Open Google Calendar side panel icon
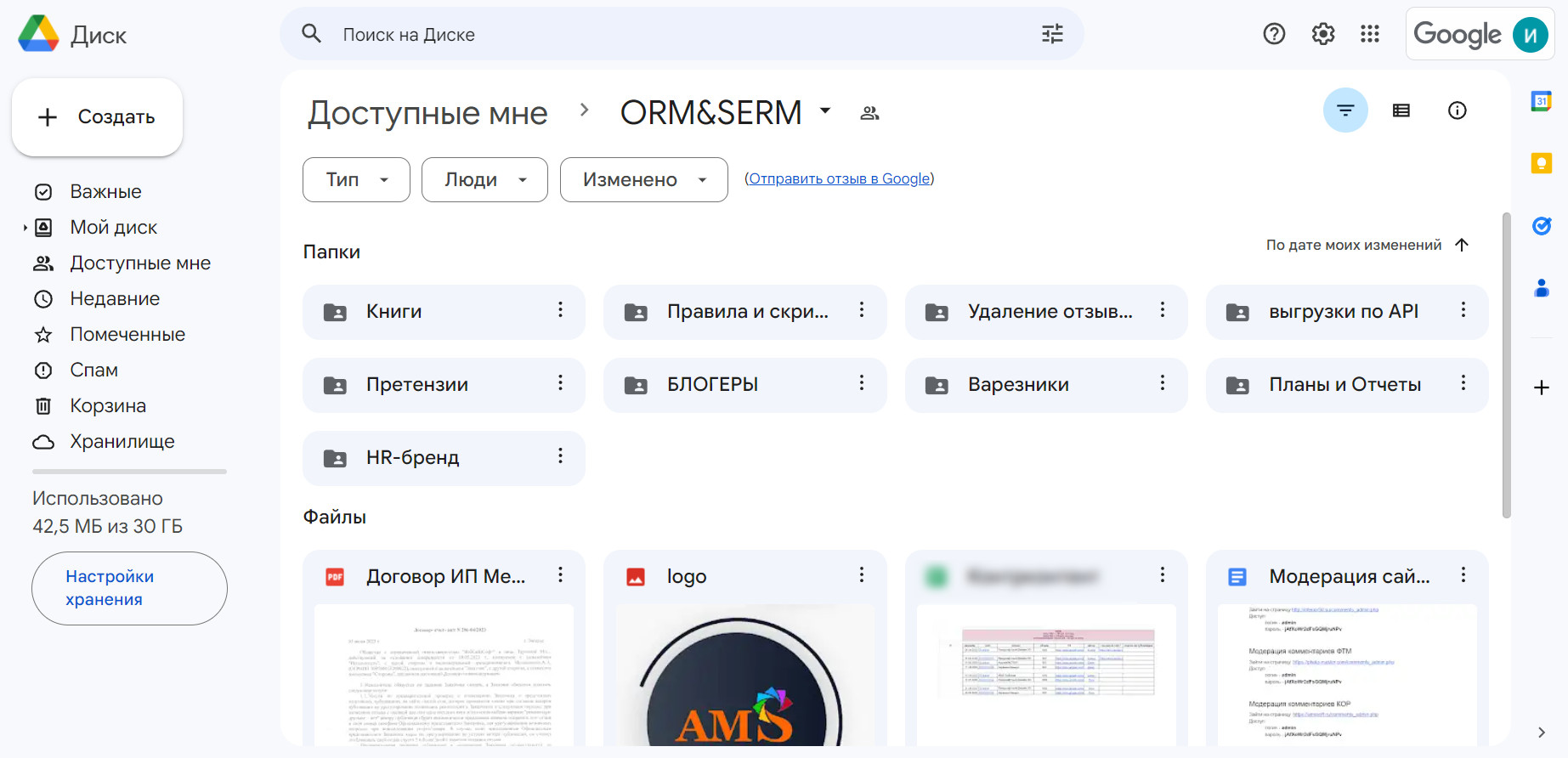 click(1541, 101)
